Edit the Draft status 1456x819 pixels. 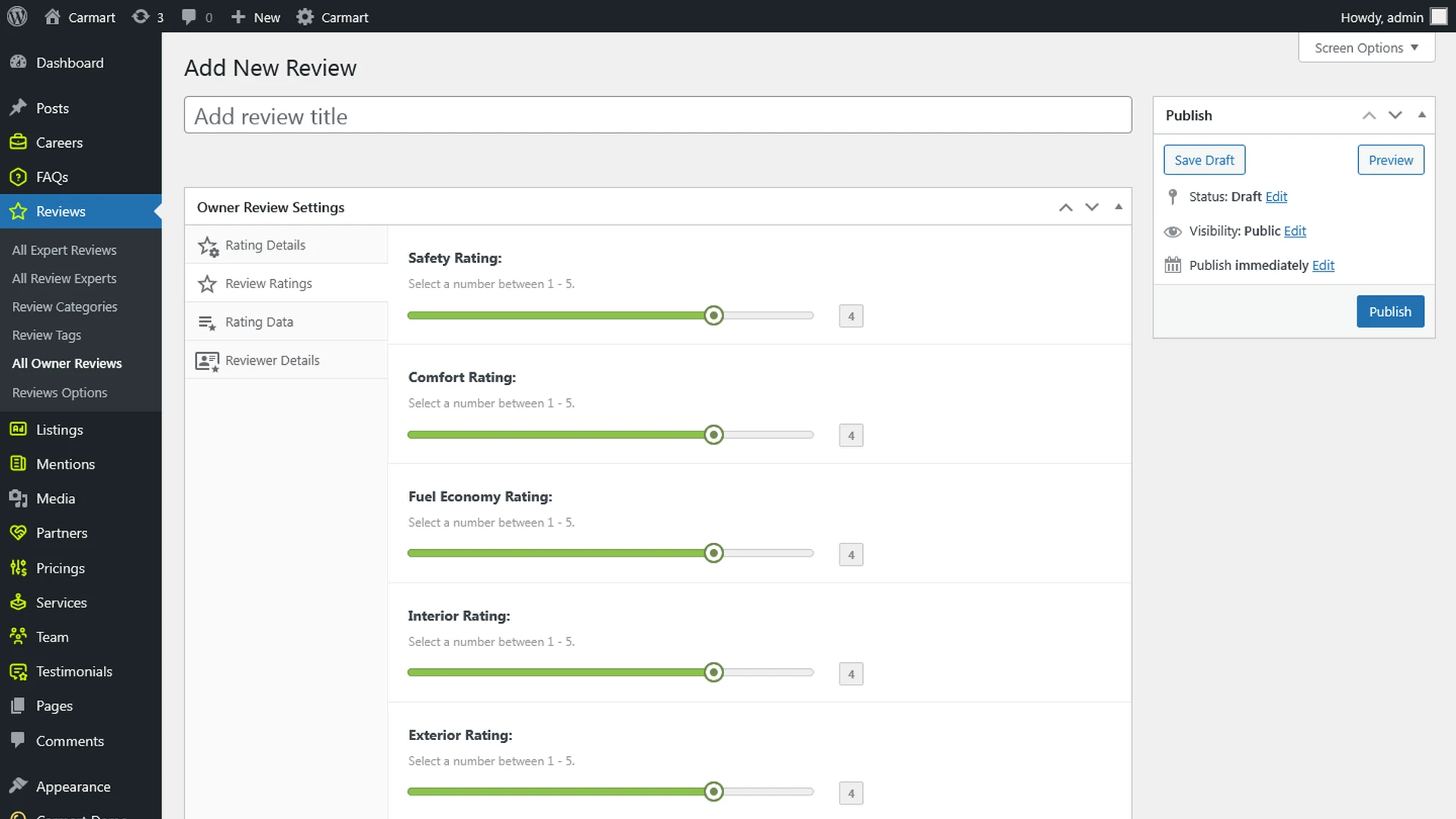click(x=1276, y=196)
